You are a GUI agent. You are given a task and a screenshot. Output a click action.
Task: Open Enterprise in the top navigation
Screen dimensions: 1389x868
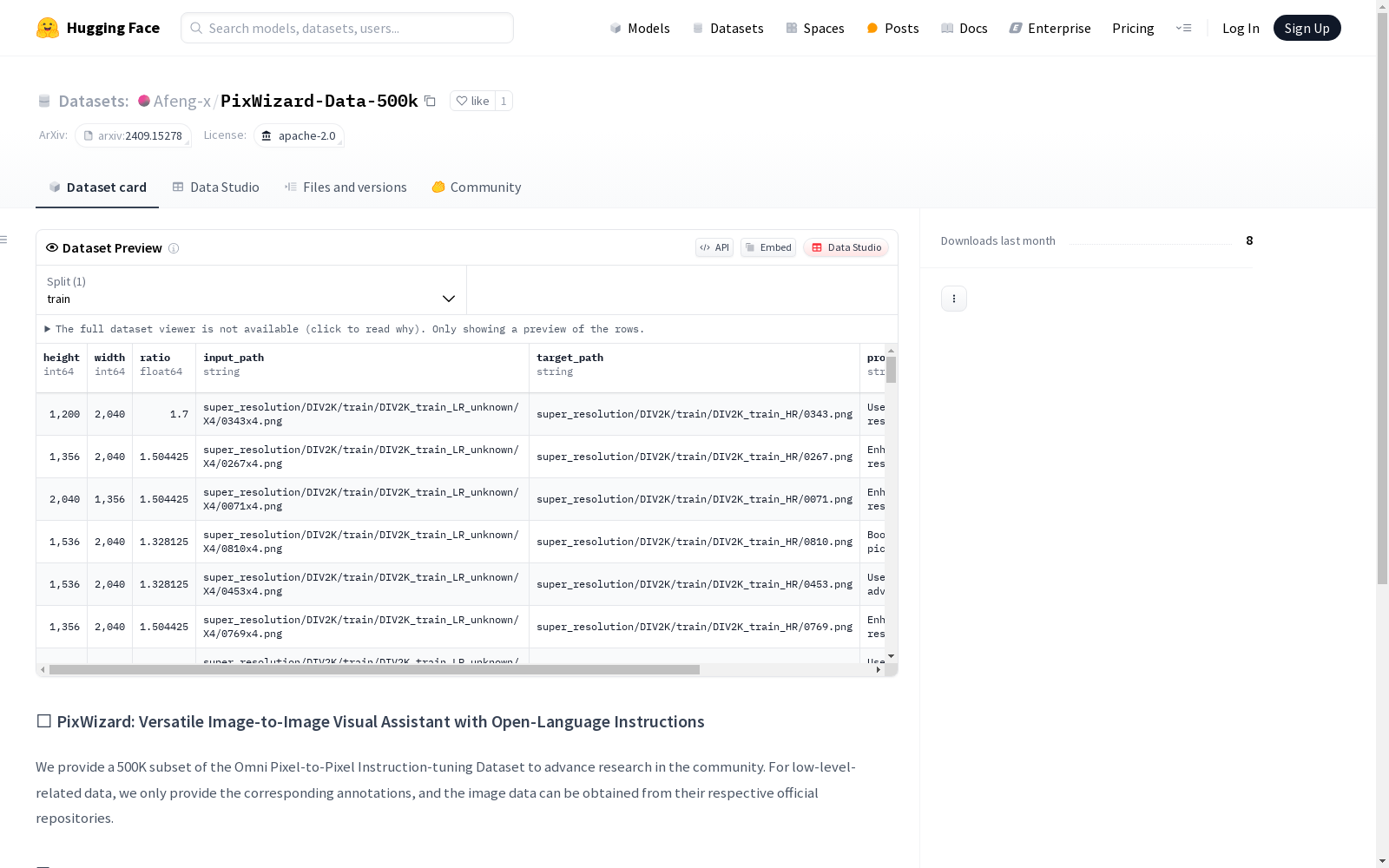coord(1050,28)
